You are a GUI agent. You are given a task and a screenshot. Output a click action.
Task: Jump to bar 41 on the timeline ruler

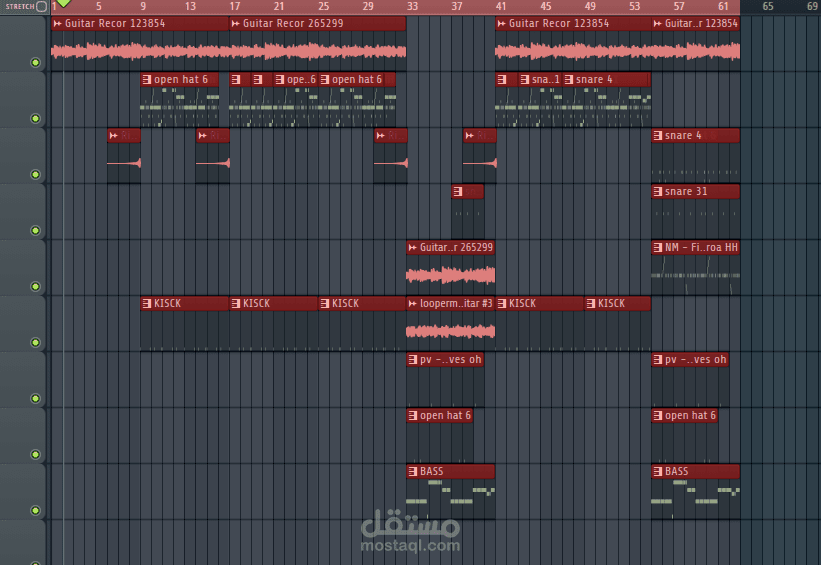[501, 7]
